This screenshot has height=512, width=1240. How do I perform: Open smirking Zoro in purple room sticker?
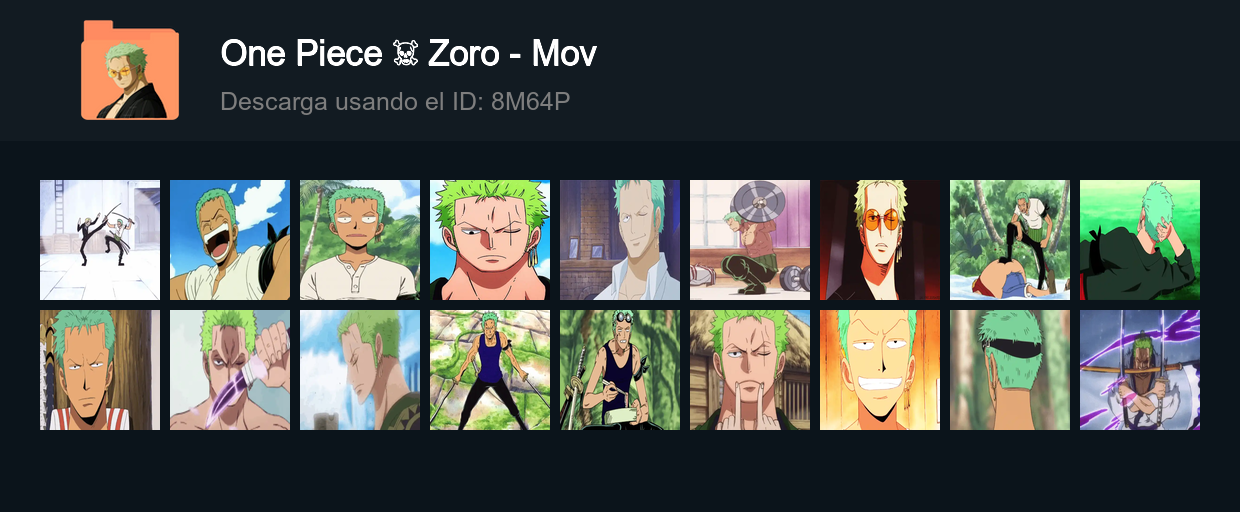point(620,240)
